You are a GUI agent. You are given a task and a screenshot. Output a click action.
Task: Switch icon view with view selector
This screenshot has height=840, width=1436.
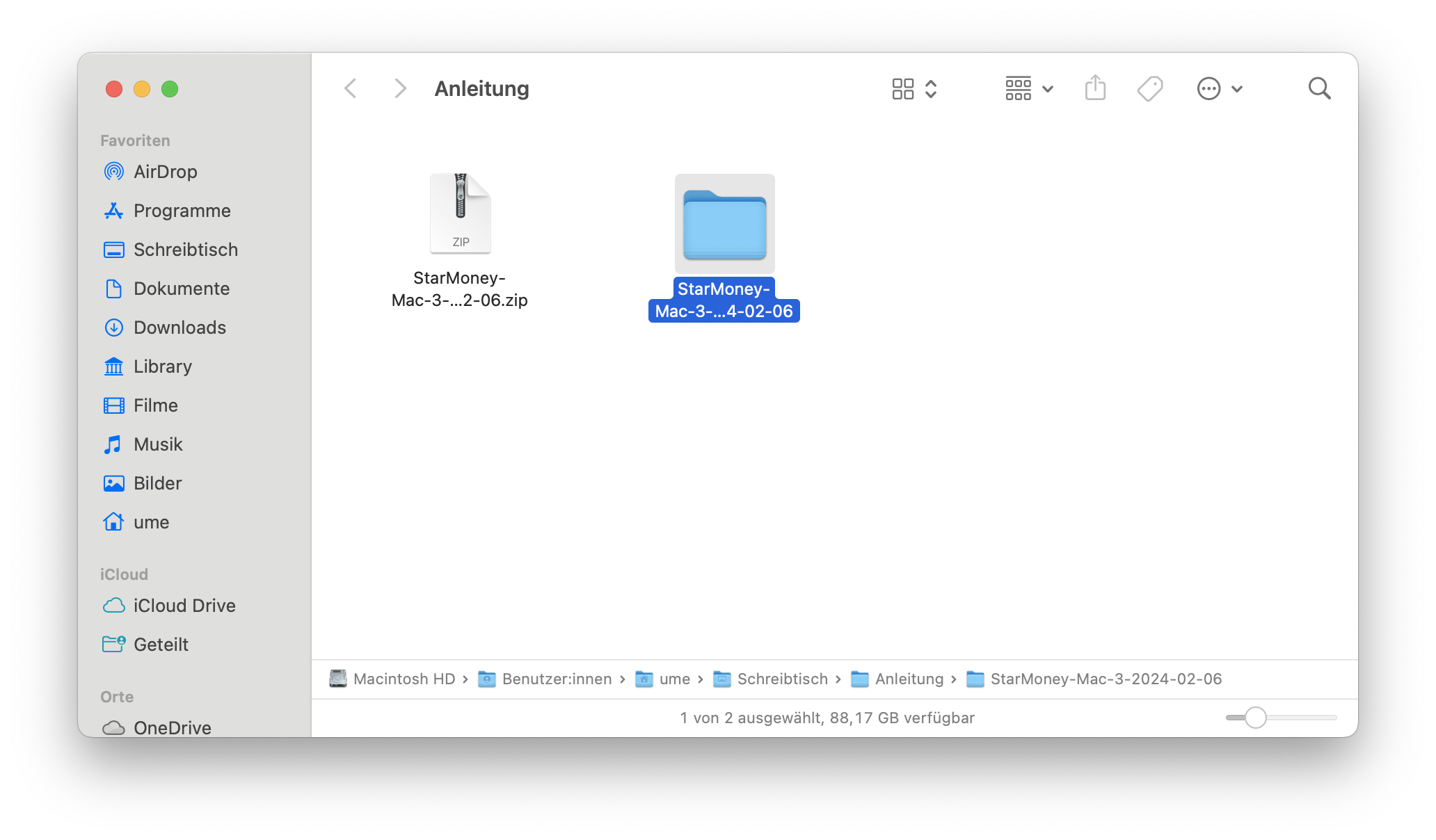pos(914,88)
